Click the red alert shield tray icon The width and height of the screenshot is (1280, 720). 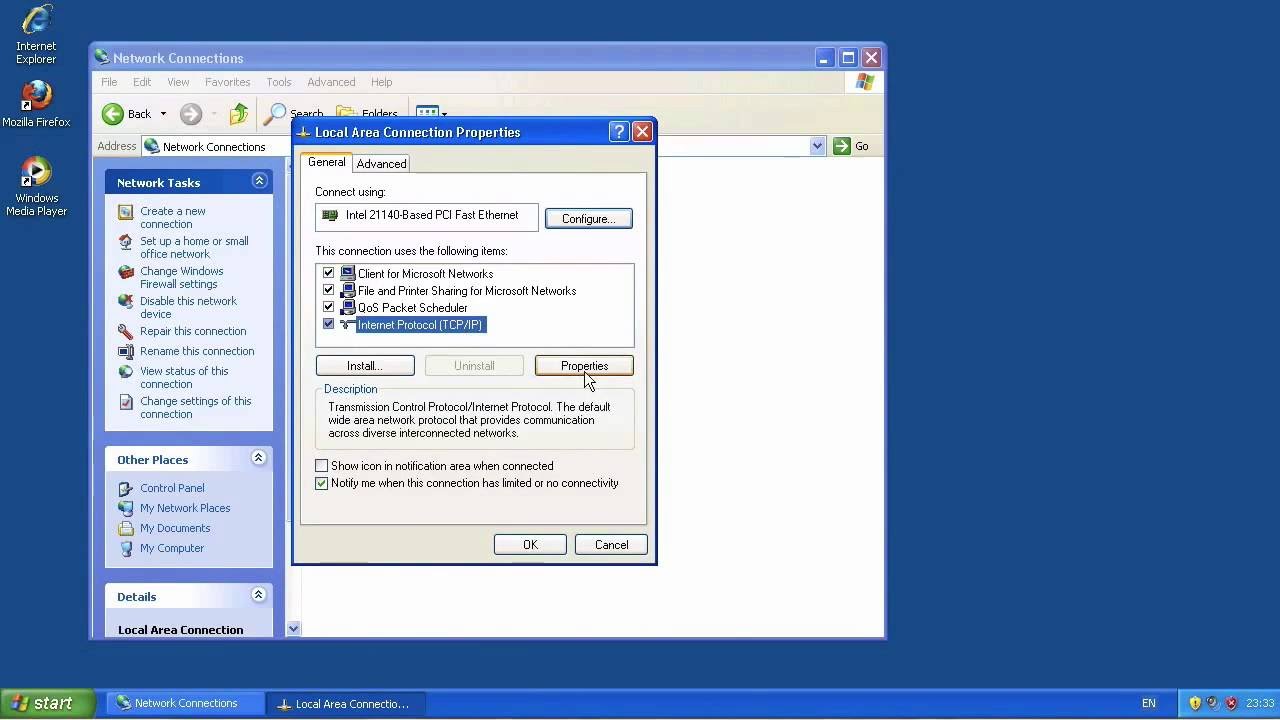point(1231,703)
